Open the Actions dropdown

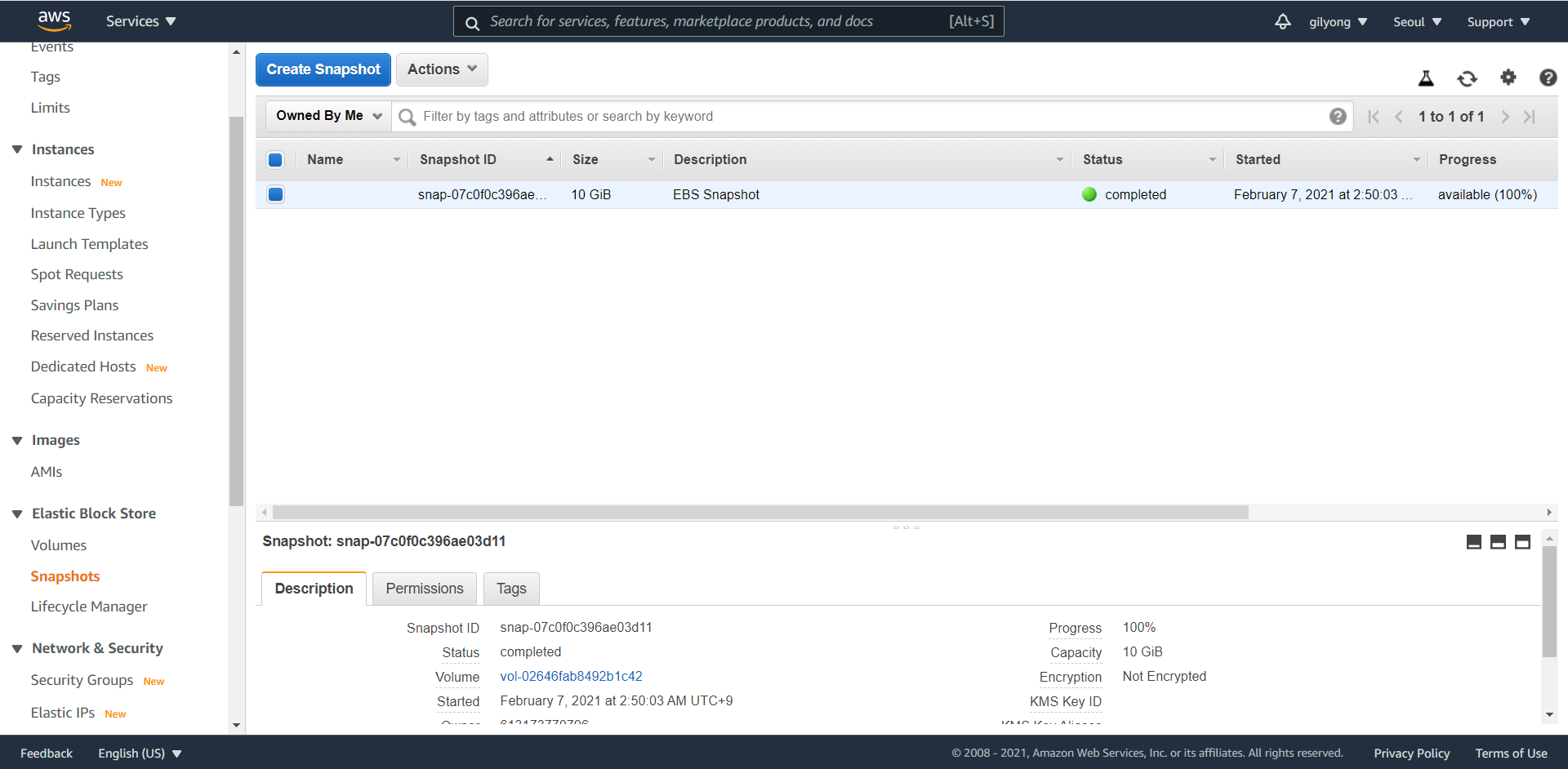pos(442,69)
